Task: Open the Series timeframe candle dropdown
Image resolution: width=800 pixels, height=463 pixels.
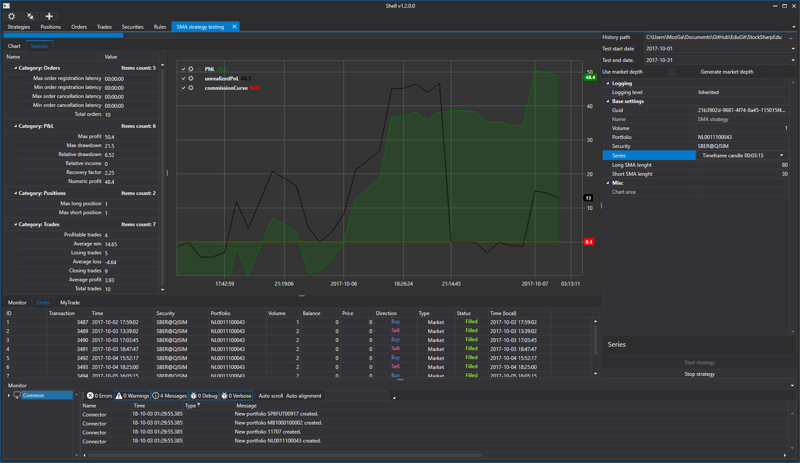Action: [x=782, y=156]
